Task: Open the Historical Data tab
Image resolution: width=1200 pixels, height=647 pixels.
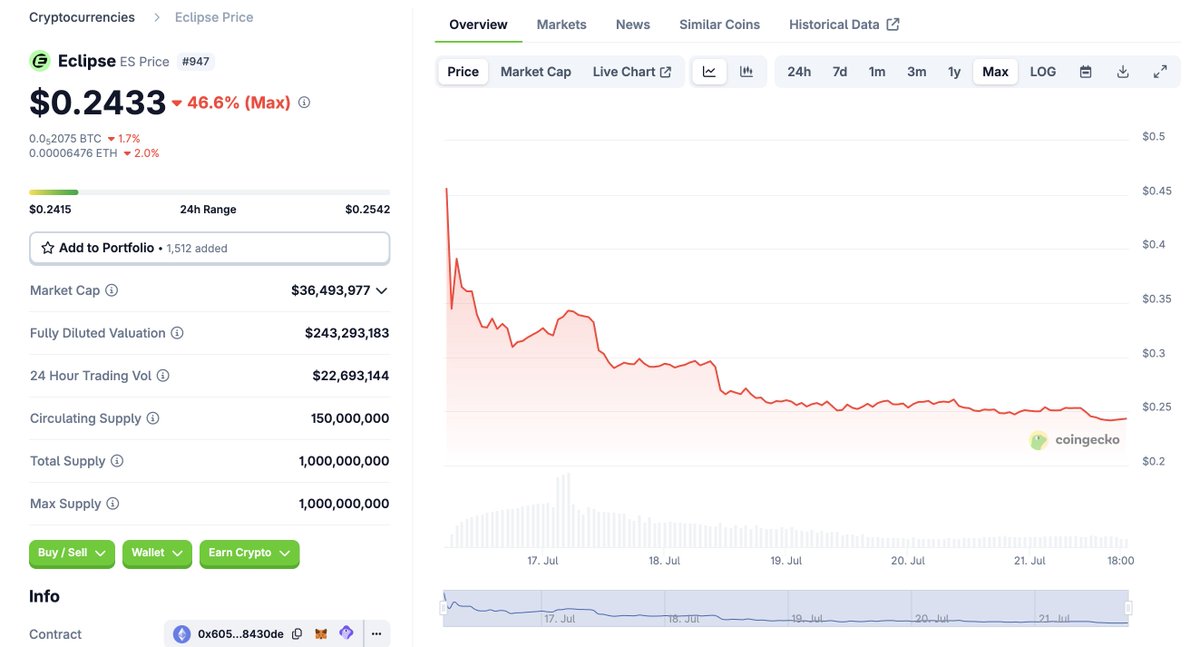Action: (x=844, y=24)
